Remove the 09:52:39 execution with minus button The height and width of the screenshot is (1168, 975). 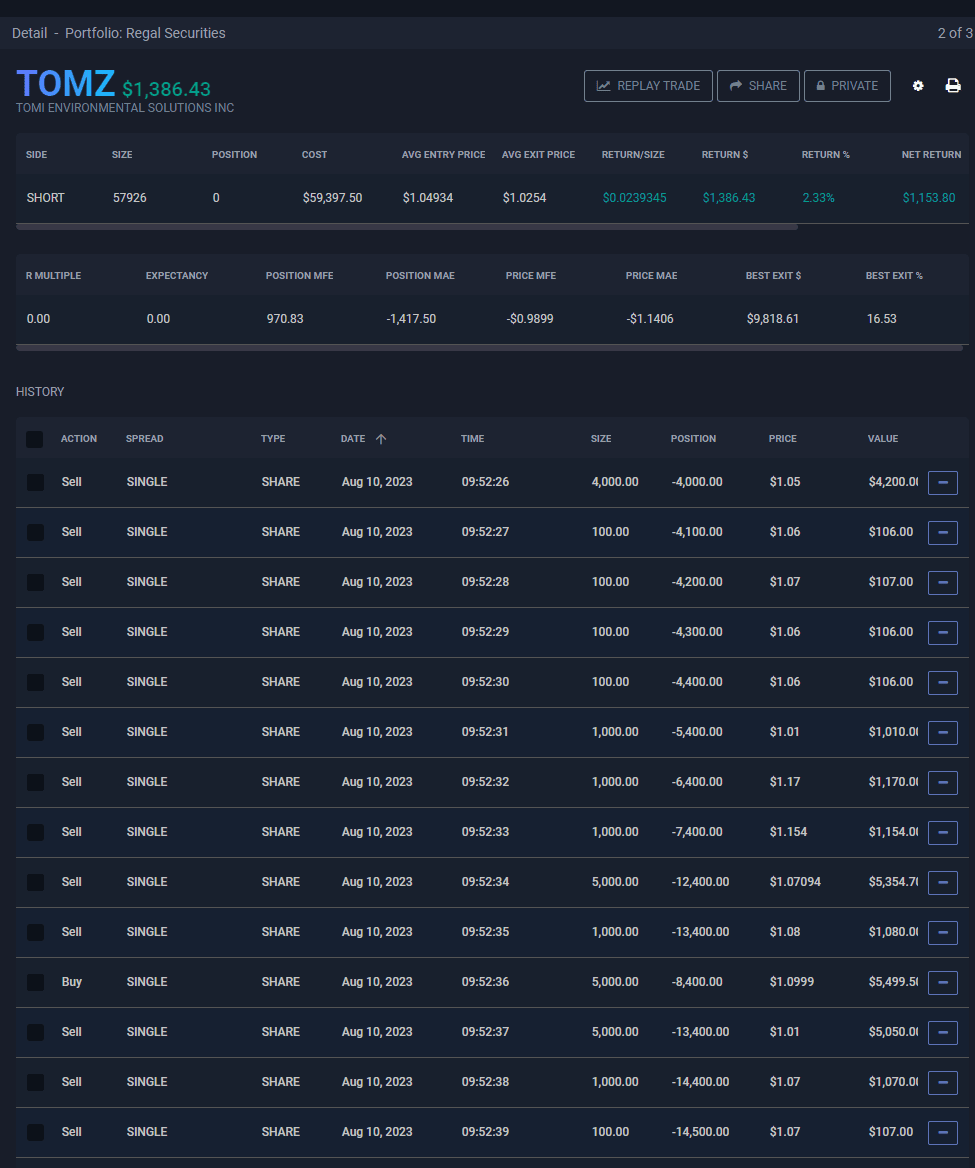pyautogui.click(x=942, y=1132)
